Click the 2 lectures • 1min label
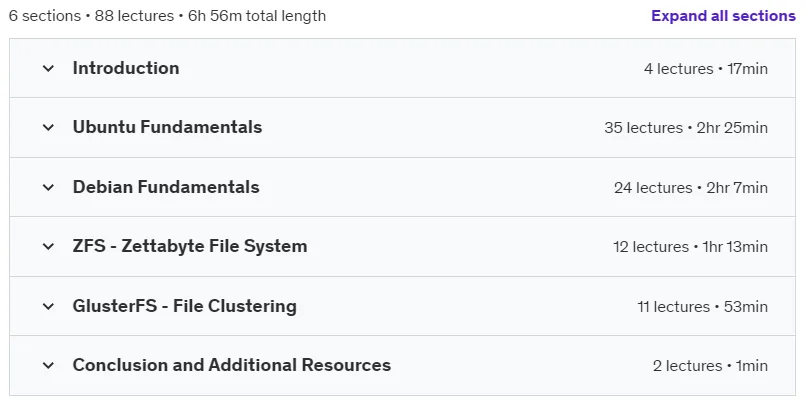This screenshot has height=406, width=808. 710,366
